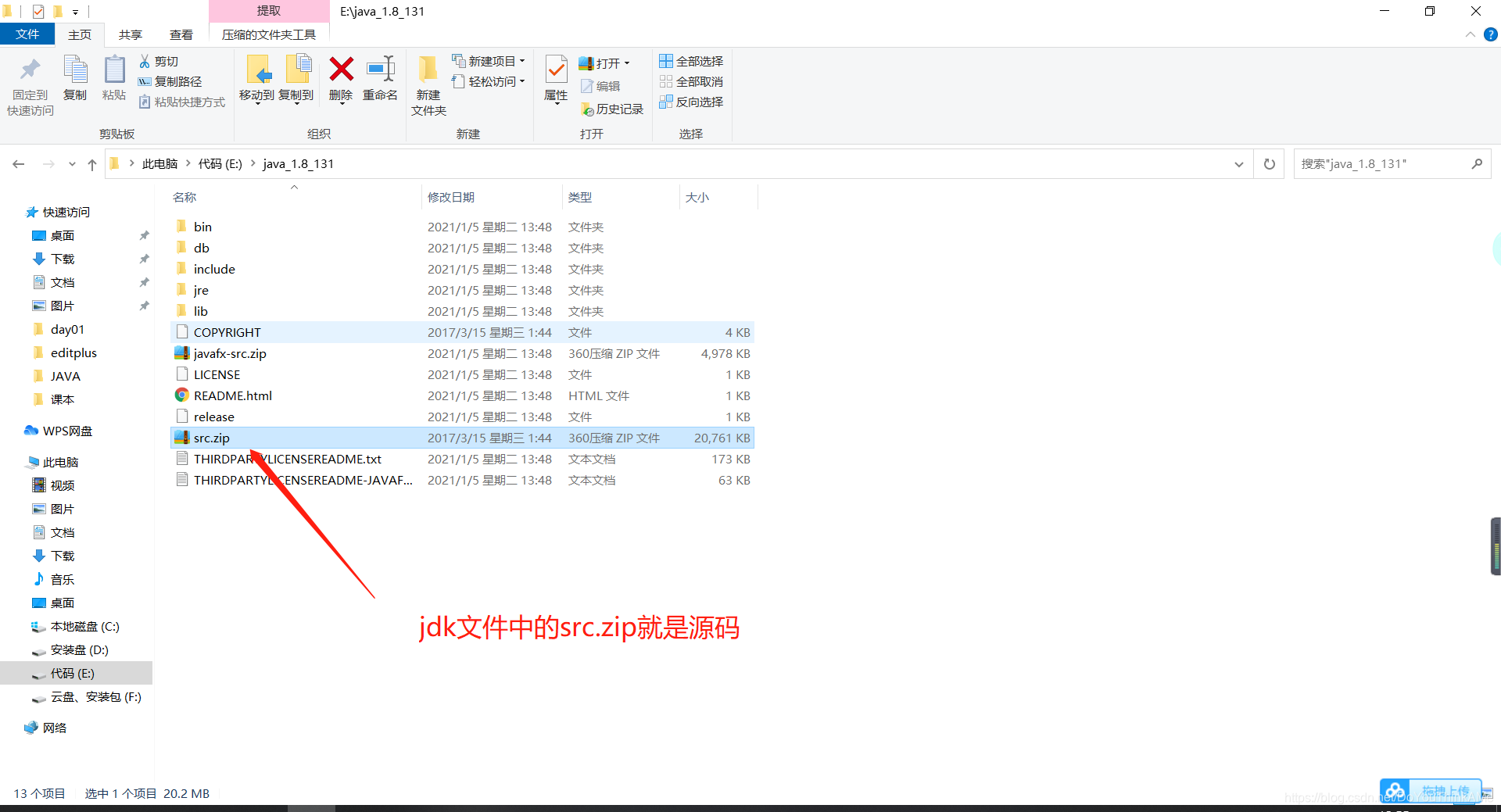The image size is (1501, 812).
Task: Invert selection using 反向选择
Action: click(691, 102)
